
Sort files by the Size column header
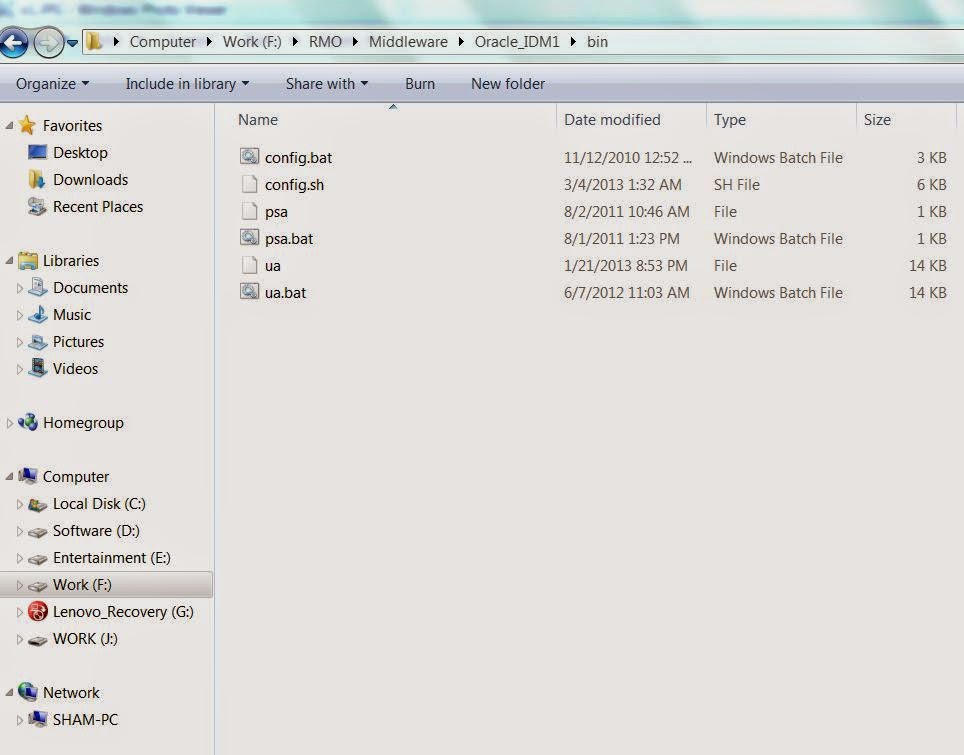click(x=876, y=119)
